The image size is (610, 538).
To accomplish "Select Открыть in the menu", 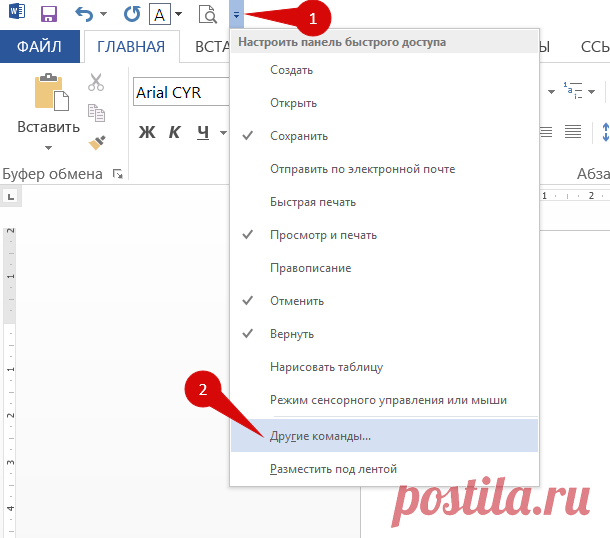I will (384, 103).
